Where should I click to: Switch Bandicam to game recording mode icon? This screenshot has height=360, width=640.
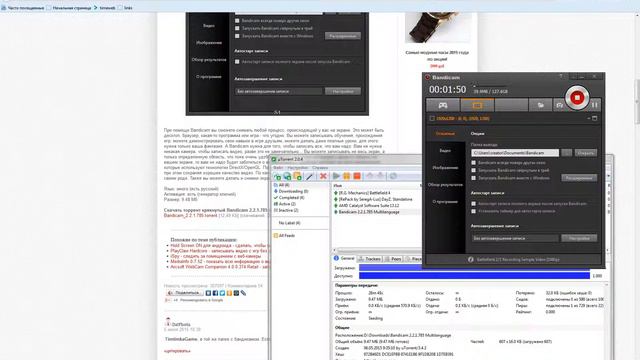[443, 105]
